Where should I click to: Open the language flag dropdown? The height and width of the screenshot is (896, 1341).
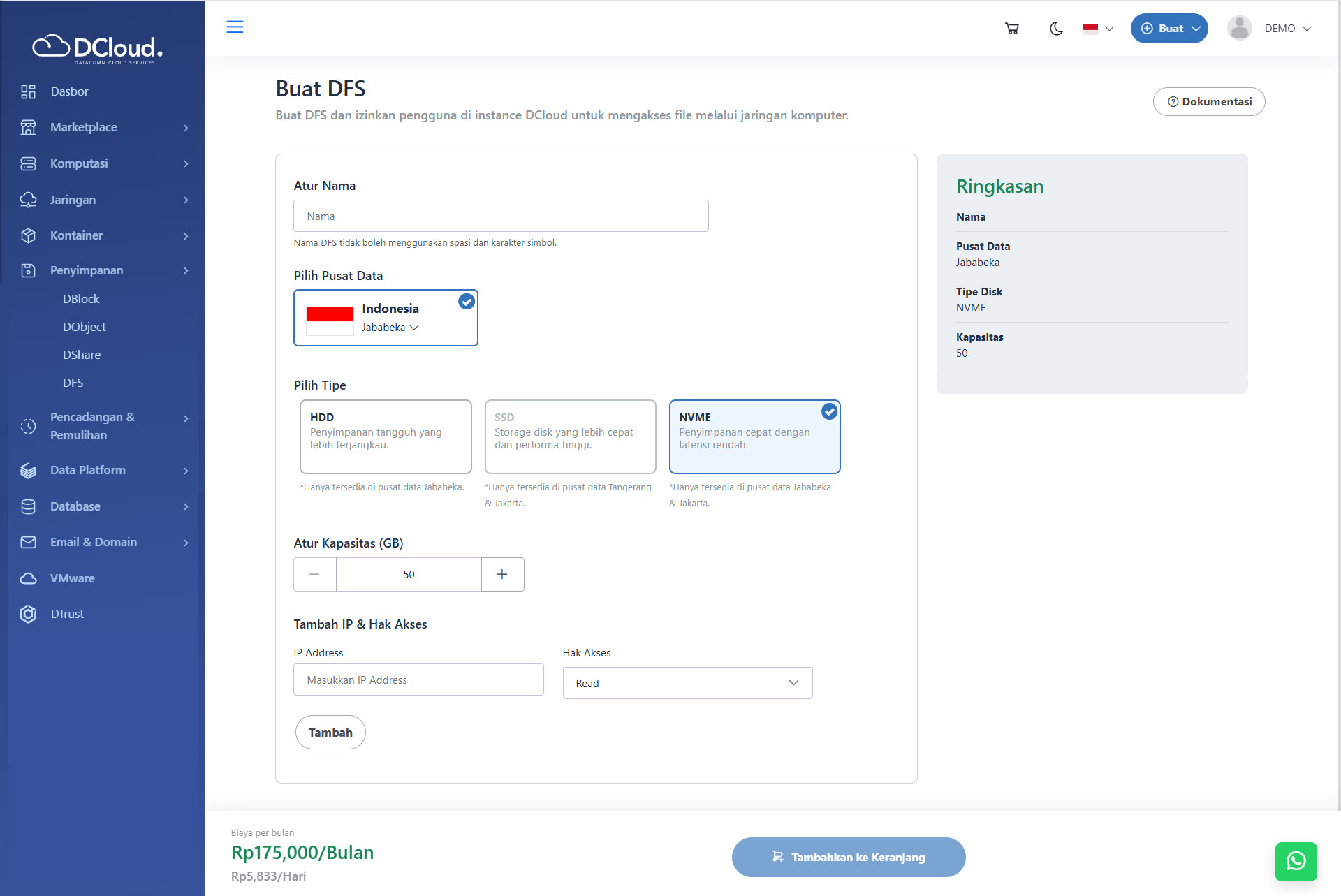[1098, 29]
